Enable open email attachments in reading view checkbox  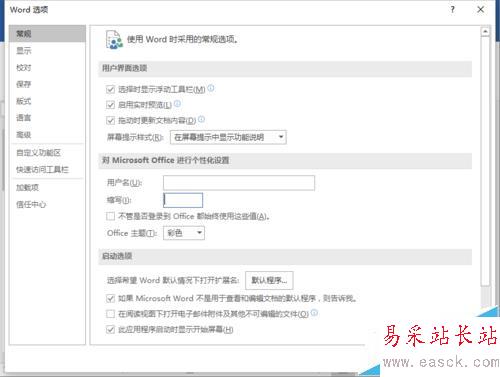coord(110,314)
